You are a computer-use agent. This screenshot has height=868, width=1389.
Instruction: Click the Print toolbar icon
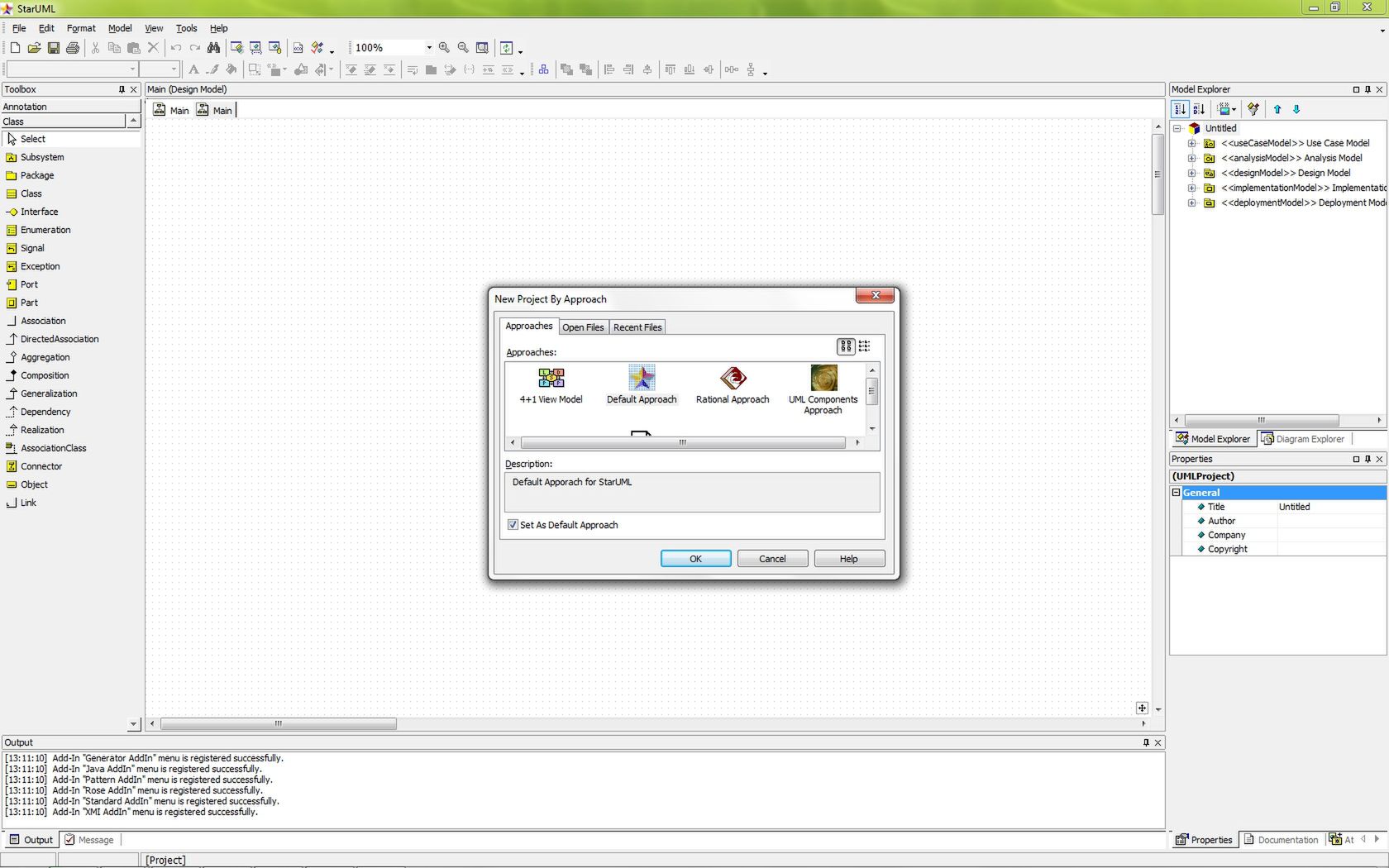(x=73, y=48)
